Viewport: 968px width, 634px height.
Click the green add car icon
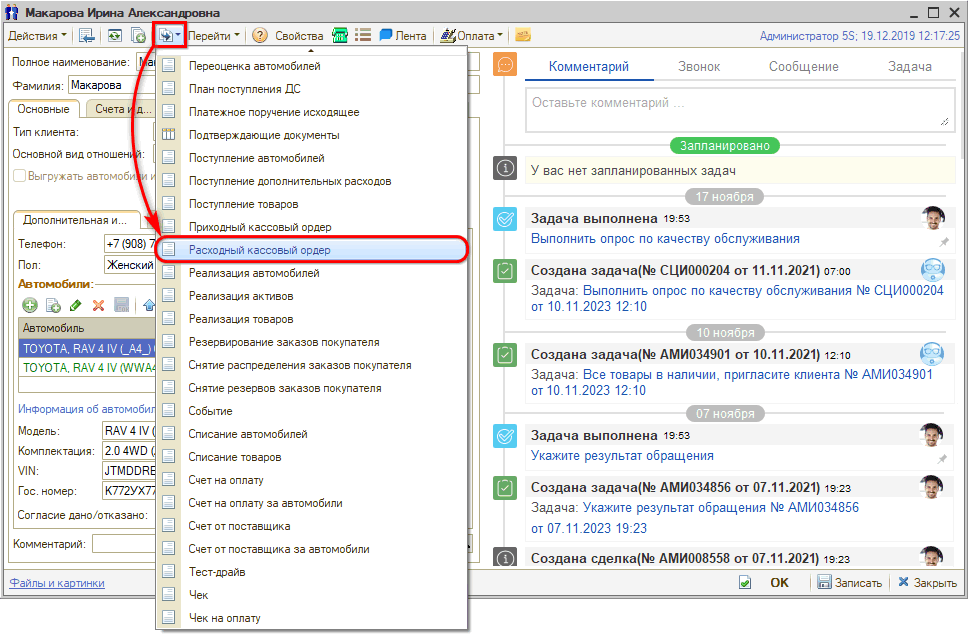(x=29, y=305)
